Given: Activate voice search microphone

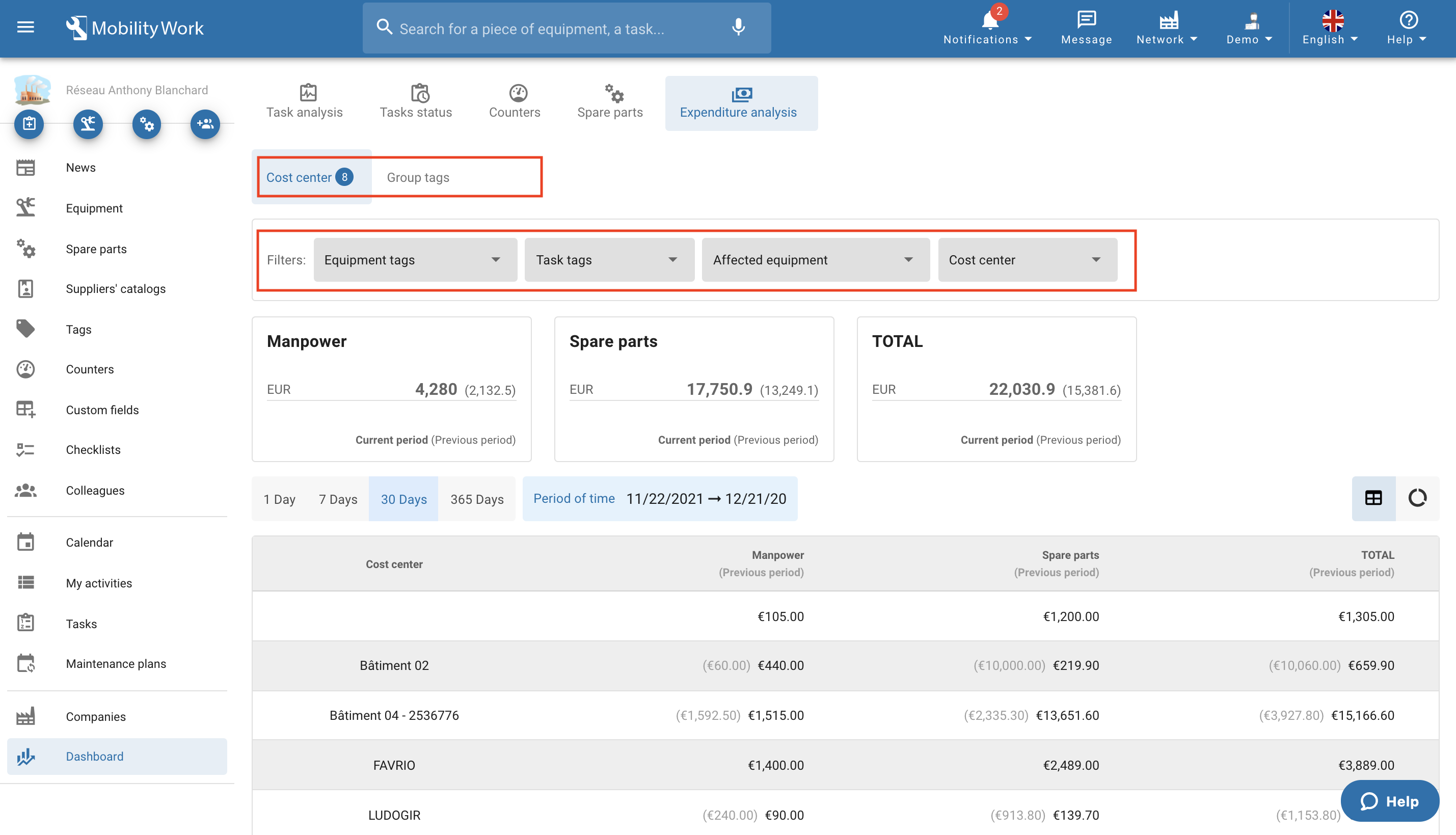Looking at the screenshot, I should 738,27.
